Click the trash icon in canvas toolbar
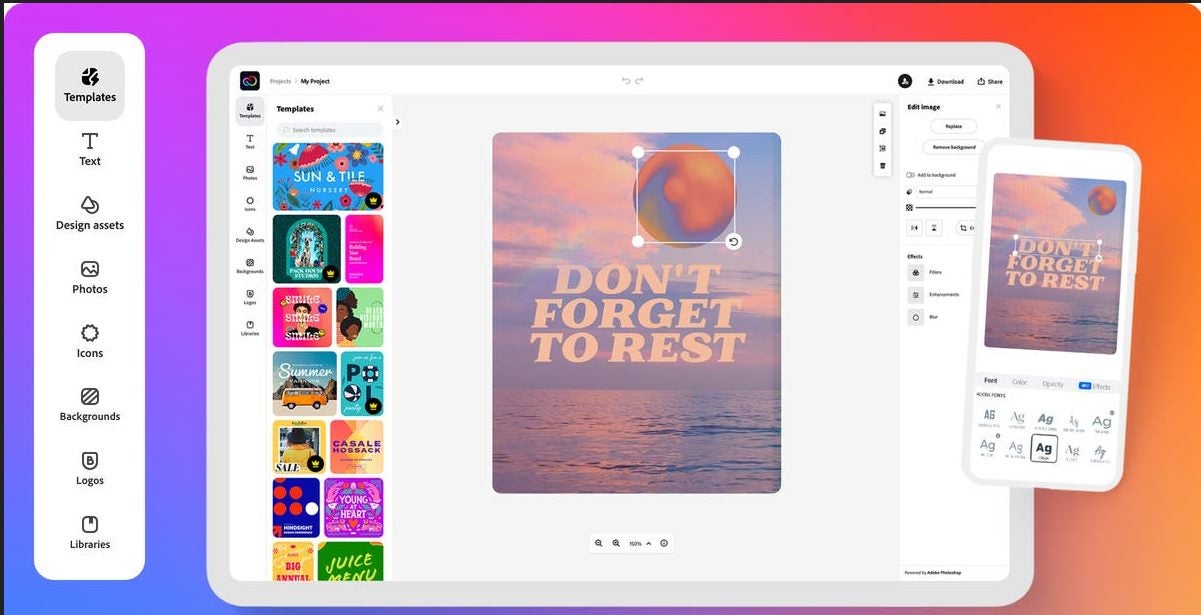 pyautogui.click(x=882, y=165)
